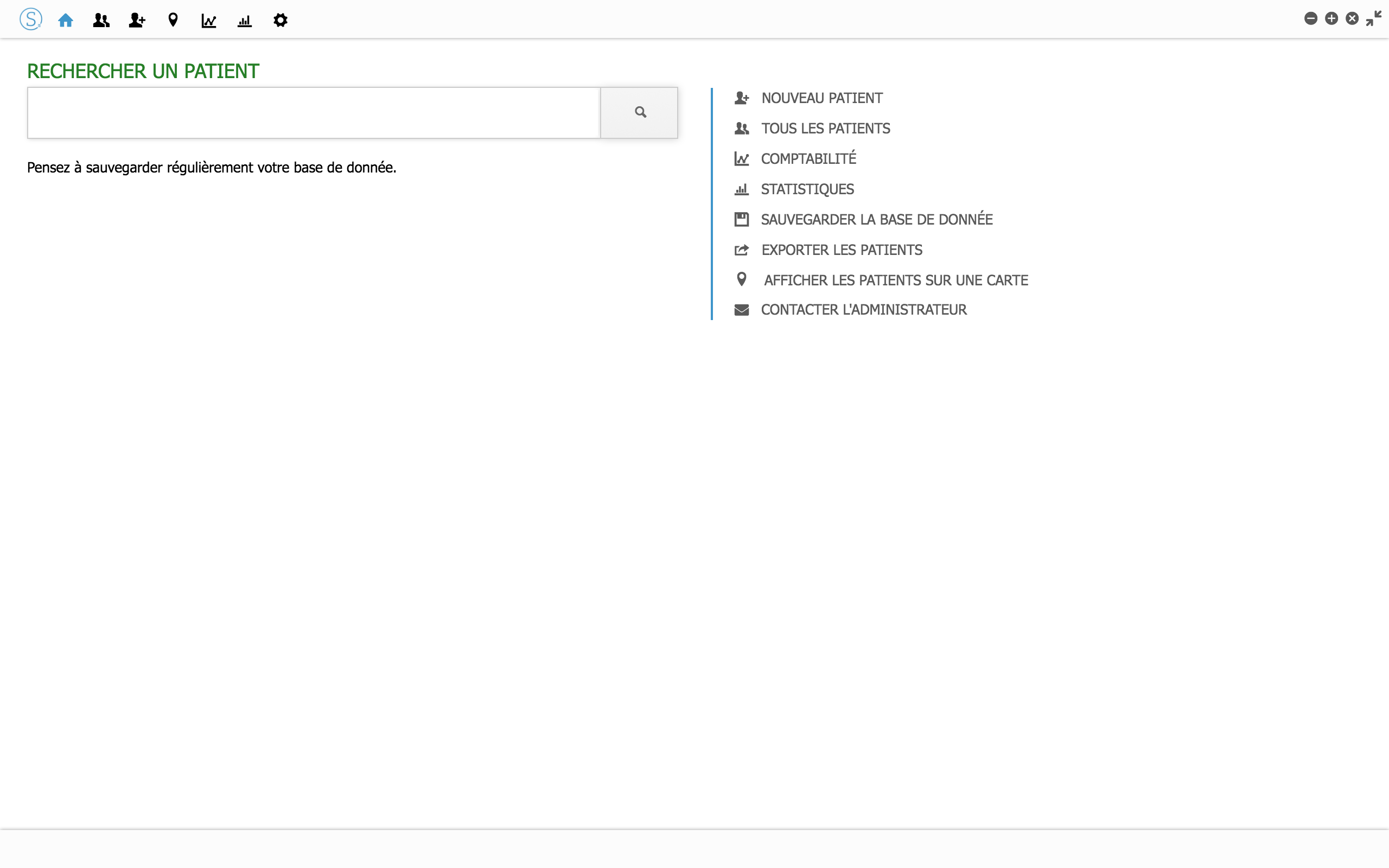Open Statistiques from side list
The height and width of the screenshot is (868, 1389).
tap(807, 189)
